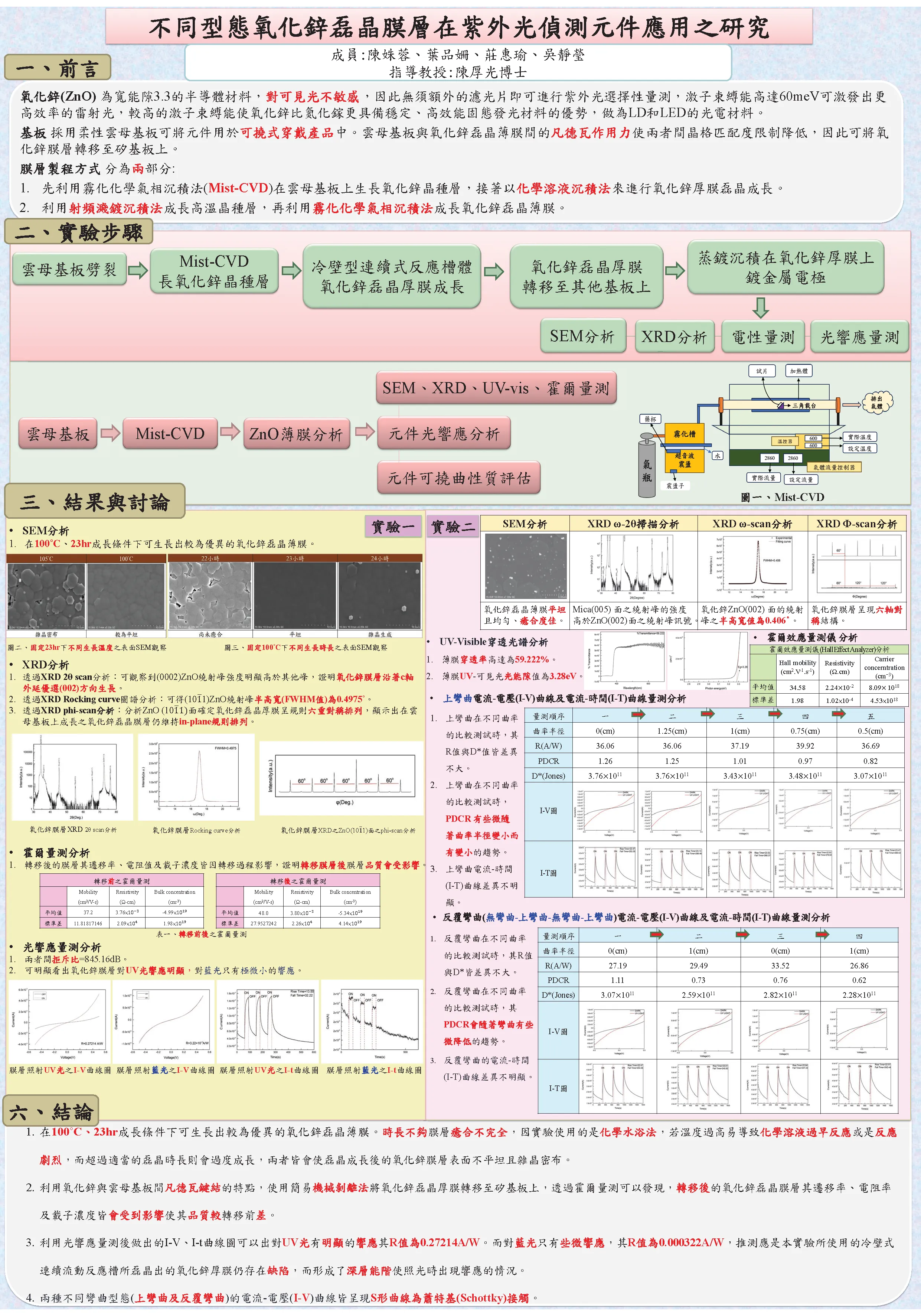Click the pink arrow before 元件光響應分析

[x=365, y=431]
